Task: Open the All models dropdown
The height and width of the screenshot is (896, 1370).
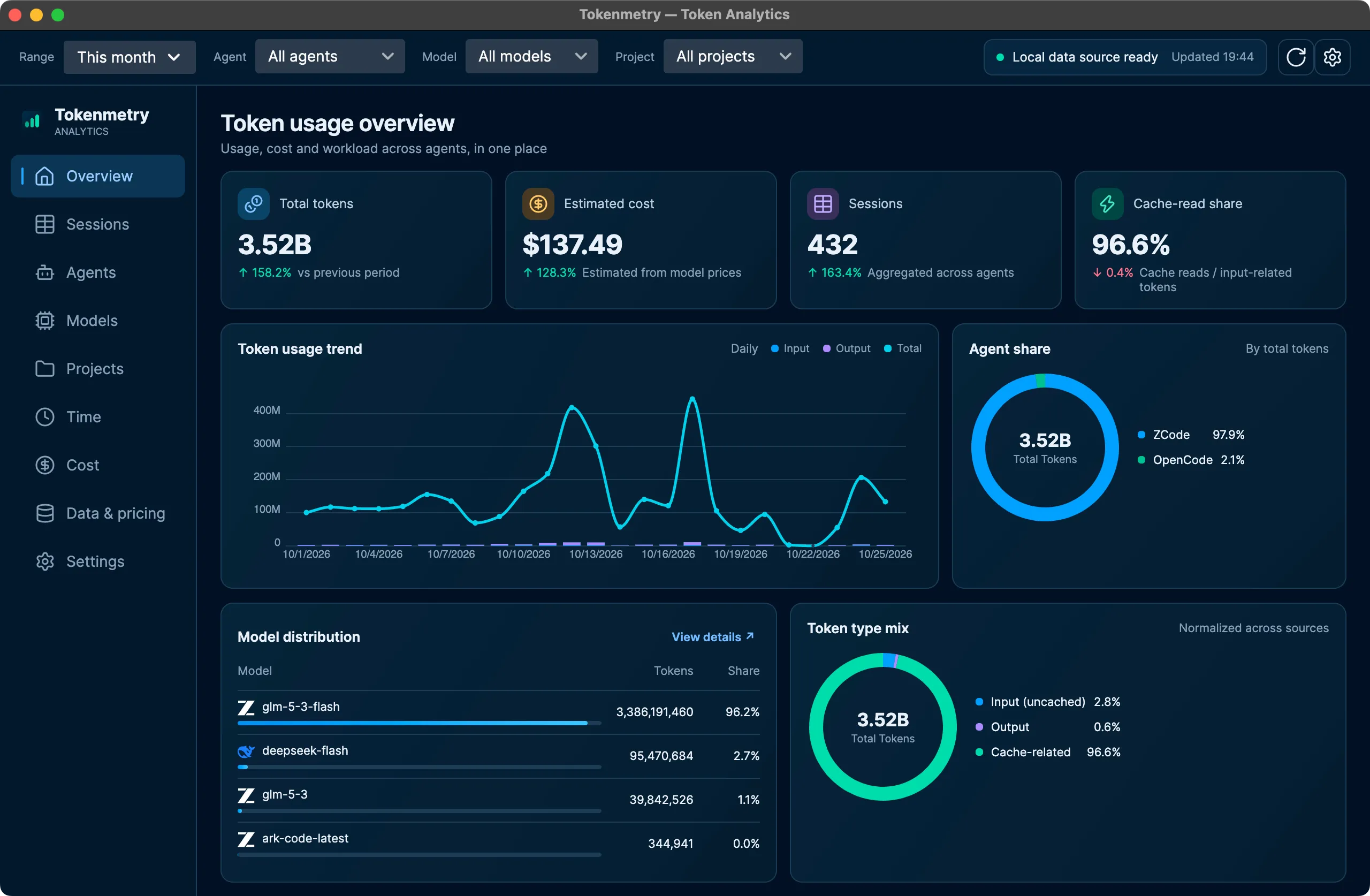Action: tap(531, 56)
